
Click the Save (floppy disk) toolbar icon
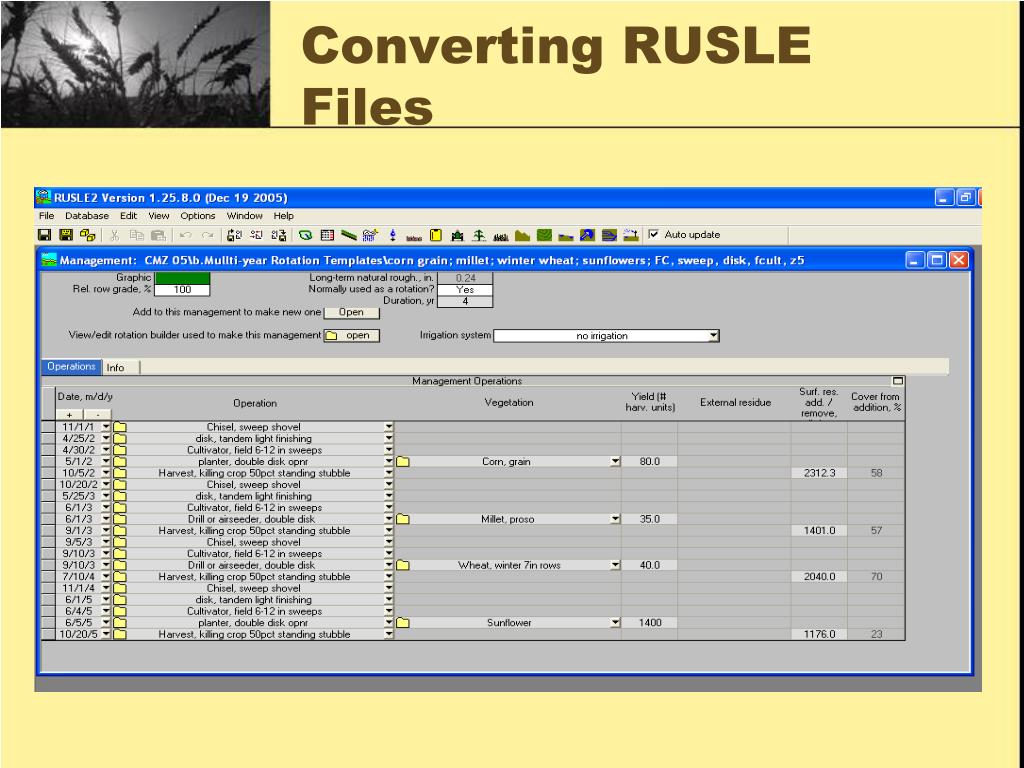pos(44,235)
